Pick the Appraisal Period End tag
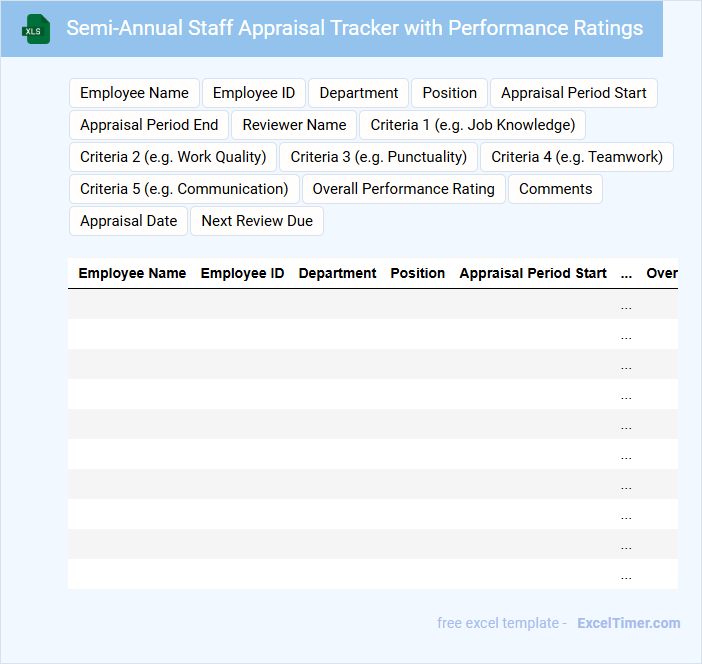Image resolution: width=702 pixels, height=664 pixels. [x=149, y=125]
